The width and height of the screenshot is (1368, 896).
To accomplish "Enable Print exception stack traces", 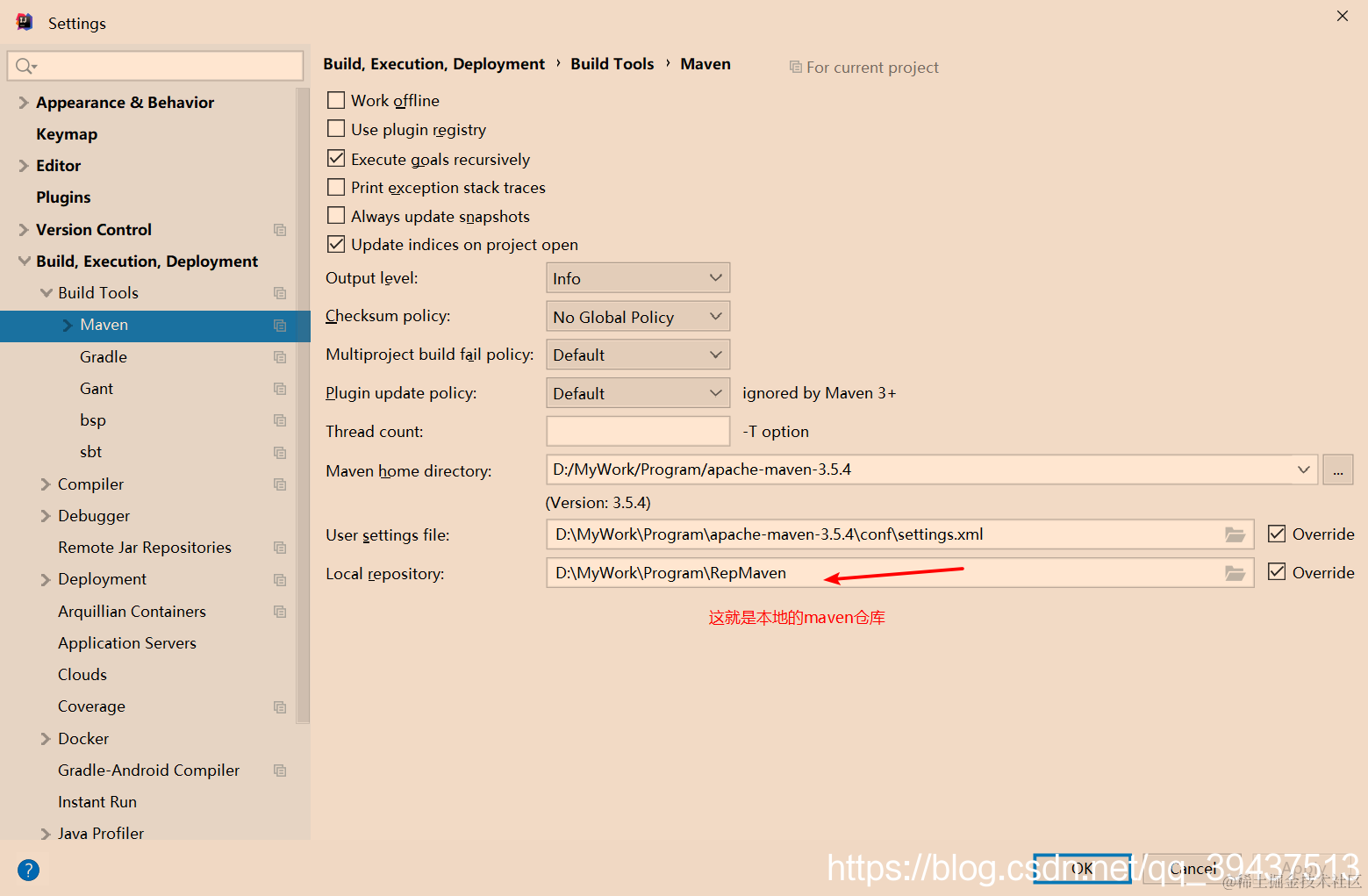I will [x=336, y=187].
